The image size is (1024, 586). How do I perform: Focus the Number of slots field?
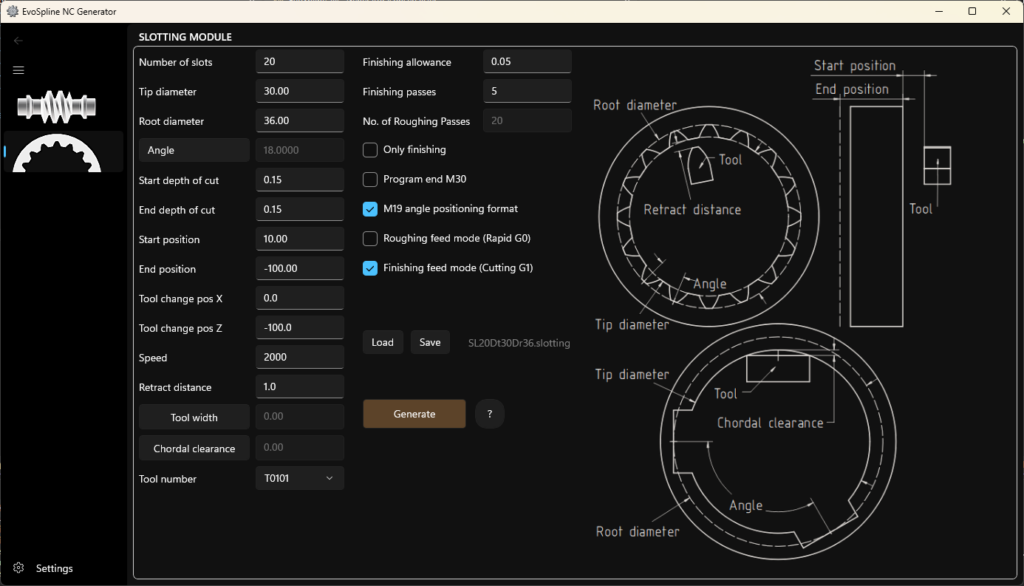click(x=300, y=61)
